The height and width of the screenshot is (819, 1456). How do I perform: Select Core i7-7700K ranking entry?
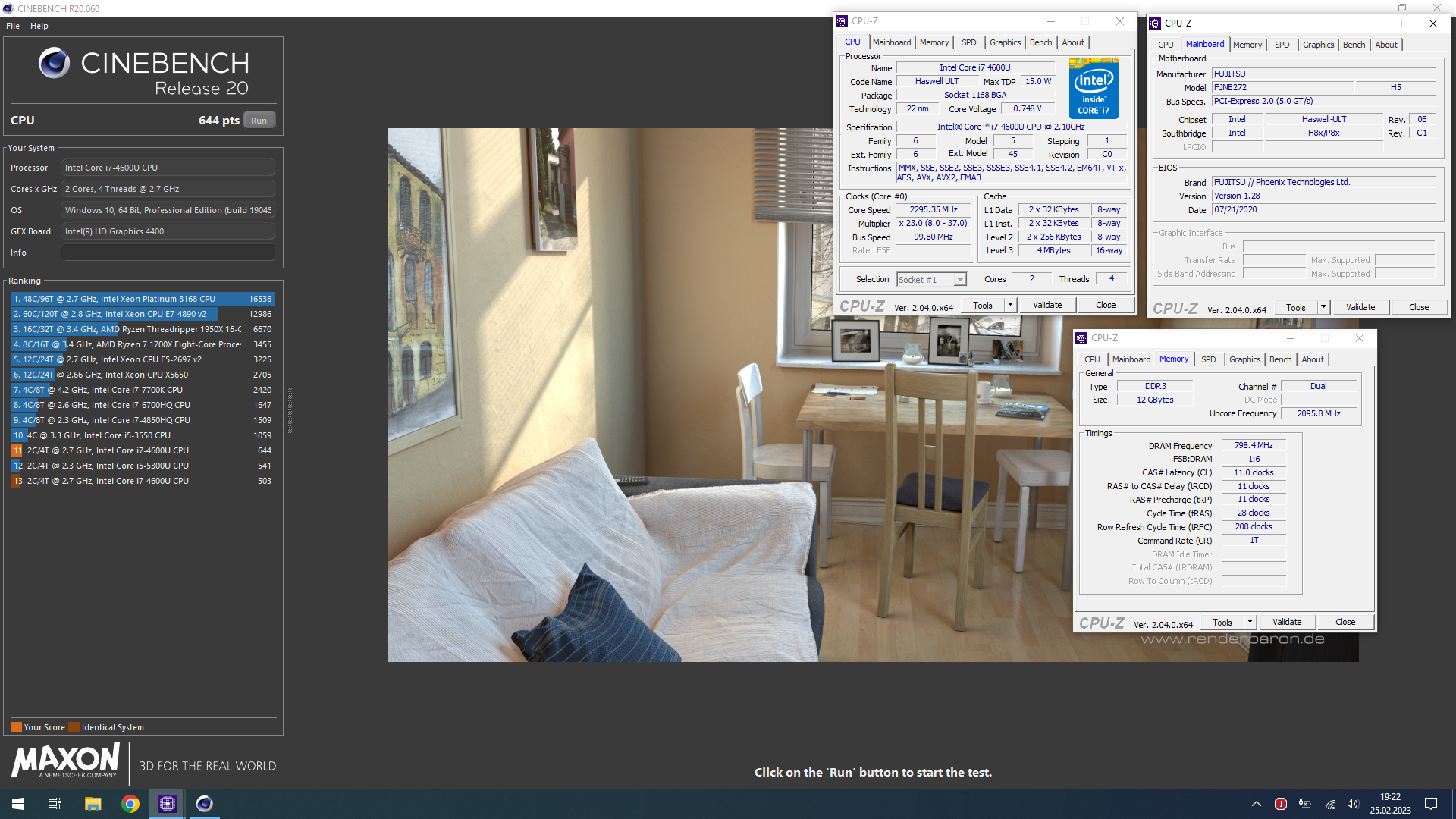click(143, 390)
